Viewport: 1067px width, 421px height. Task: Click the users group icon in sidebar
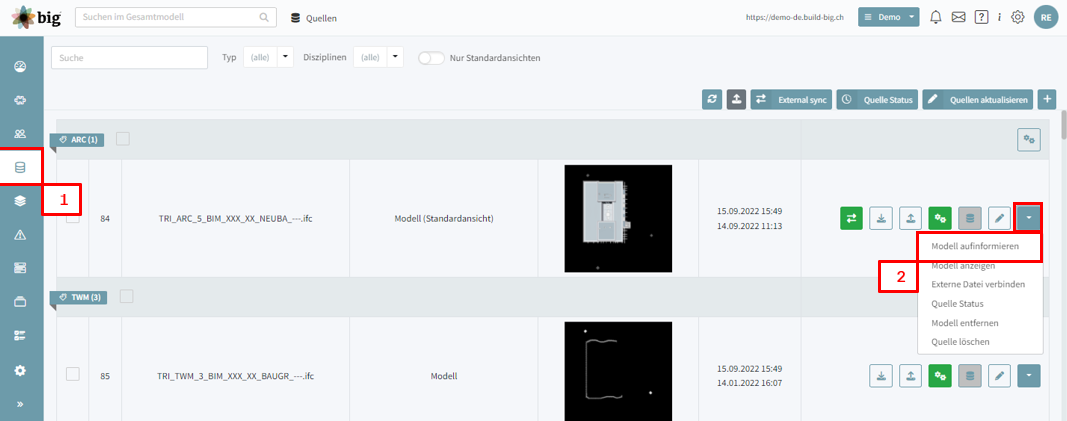tap(20, 133)
